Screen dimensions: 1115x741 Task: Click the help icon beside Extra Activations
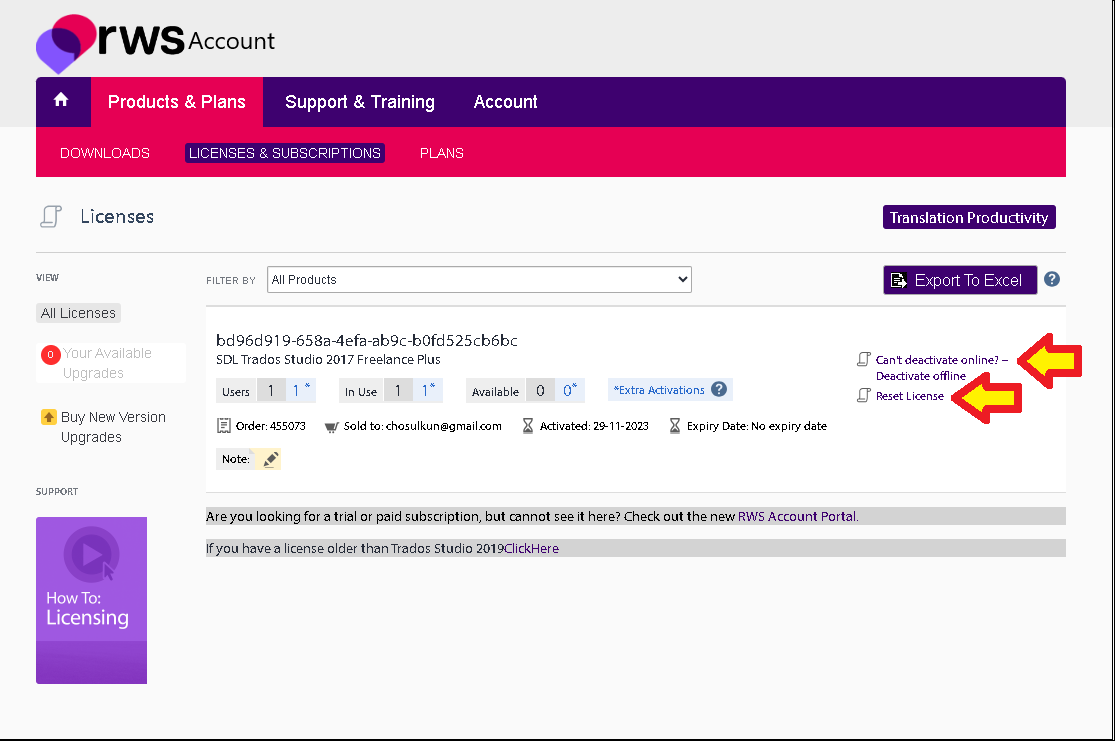717,389
